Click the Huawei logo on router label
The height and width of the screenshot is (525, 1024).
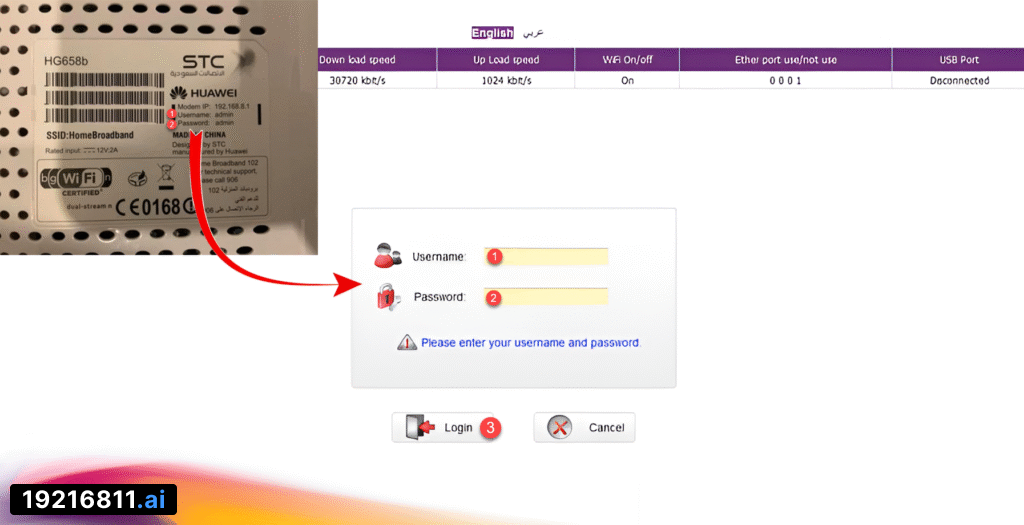coord(205,93)
